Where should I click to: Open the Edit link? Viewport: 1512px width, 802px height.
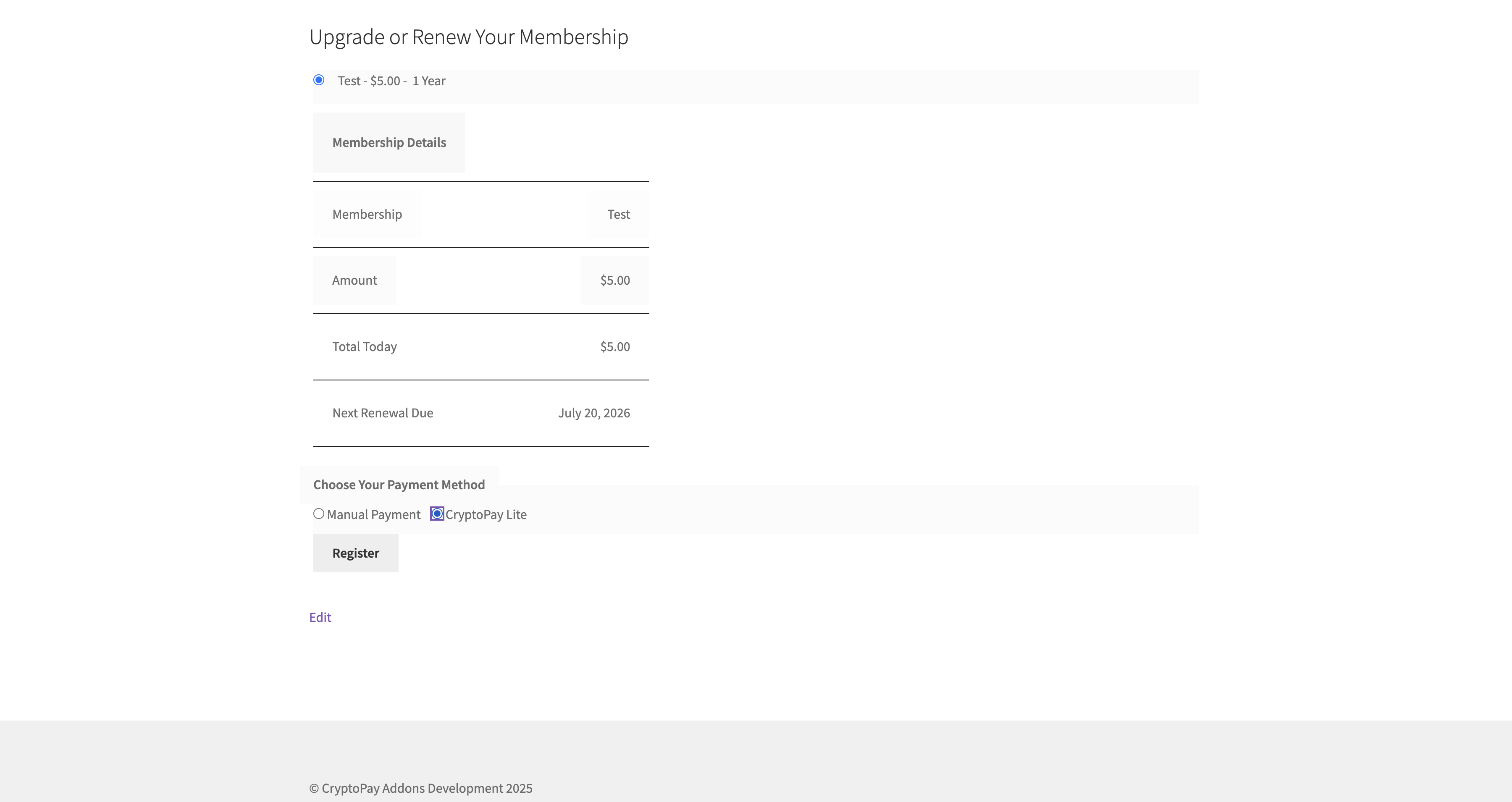(x=320, y=617)
